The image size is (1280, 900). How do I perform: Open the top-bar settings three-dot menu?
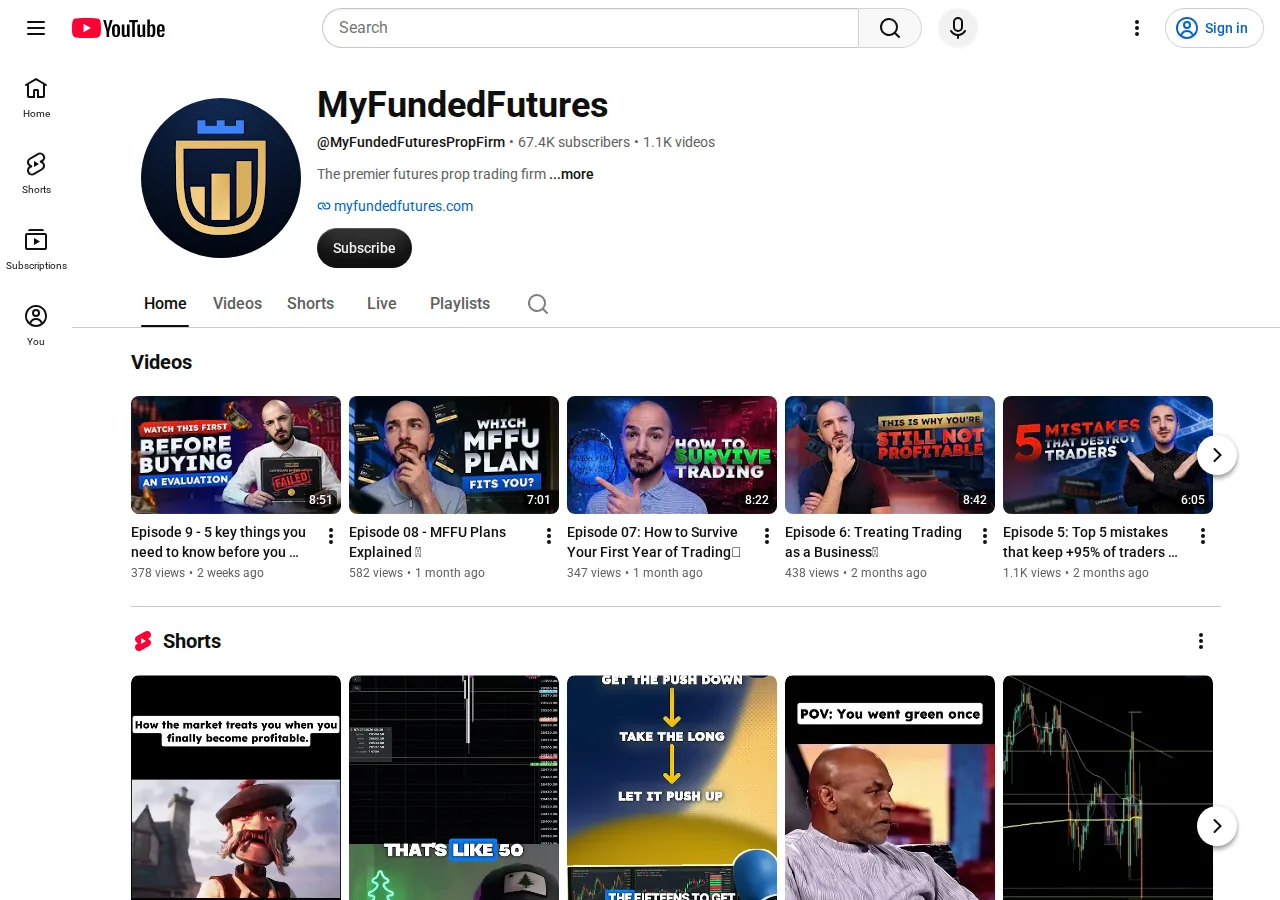[x=1136, y=28]
